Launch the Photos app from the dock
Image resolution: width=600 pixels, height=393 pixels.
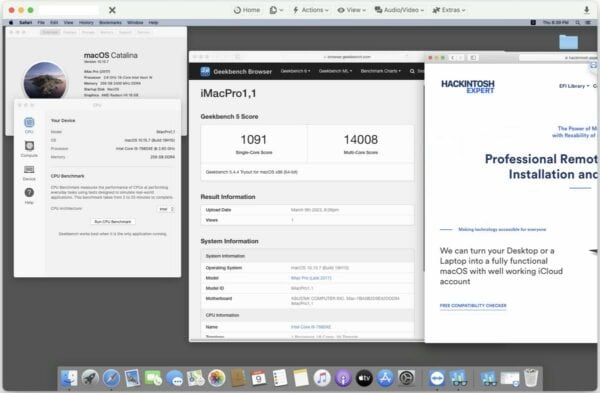pos(217,378)
